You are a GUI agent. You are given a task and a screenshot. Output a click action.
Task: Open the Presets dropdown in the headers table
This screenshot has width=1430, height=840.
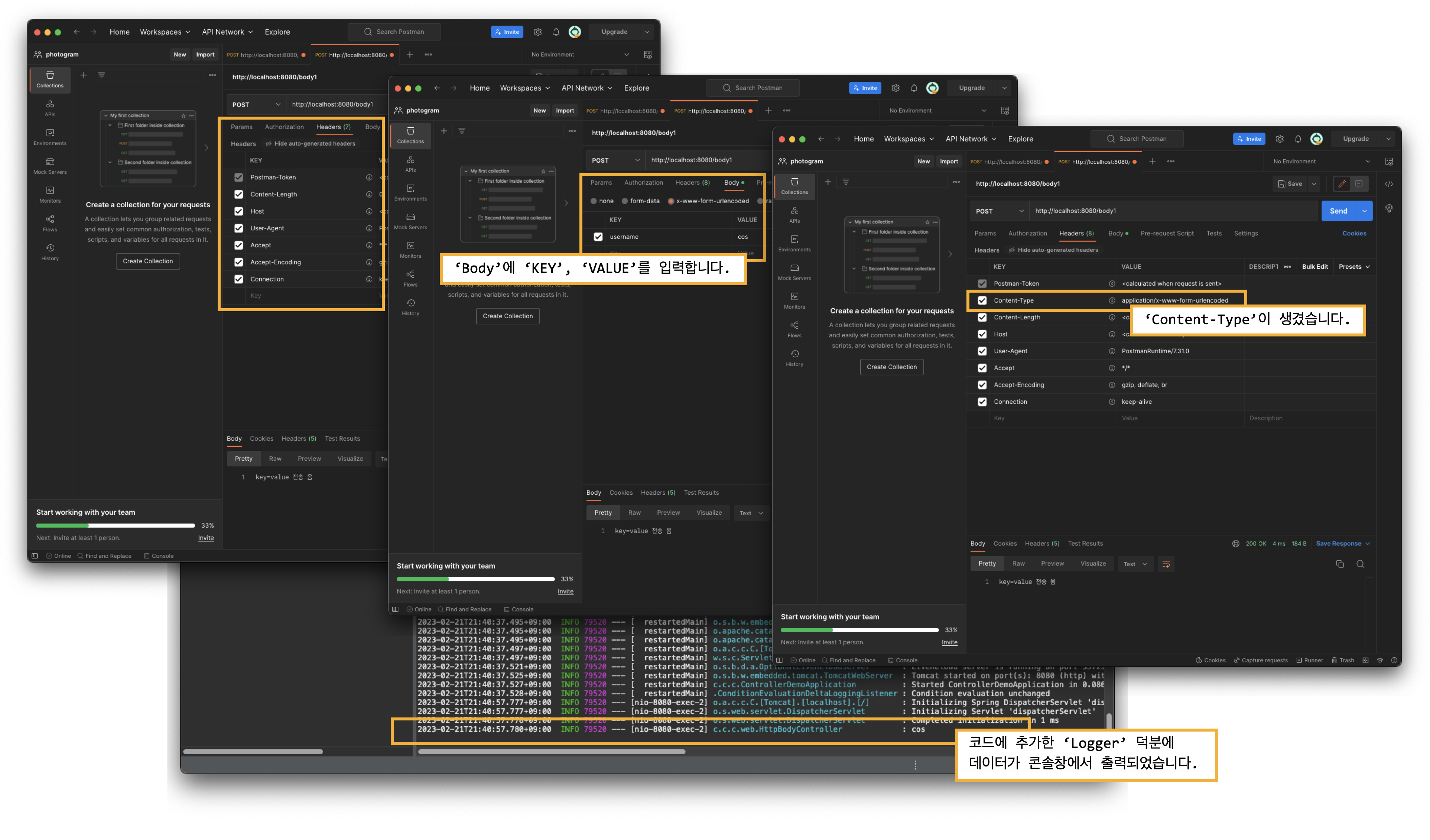[x=1354, y=267]
